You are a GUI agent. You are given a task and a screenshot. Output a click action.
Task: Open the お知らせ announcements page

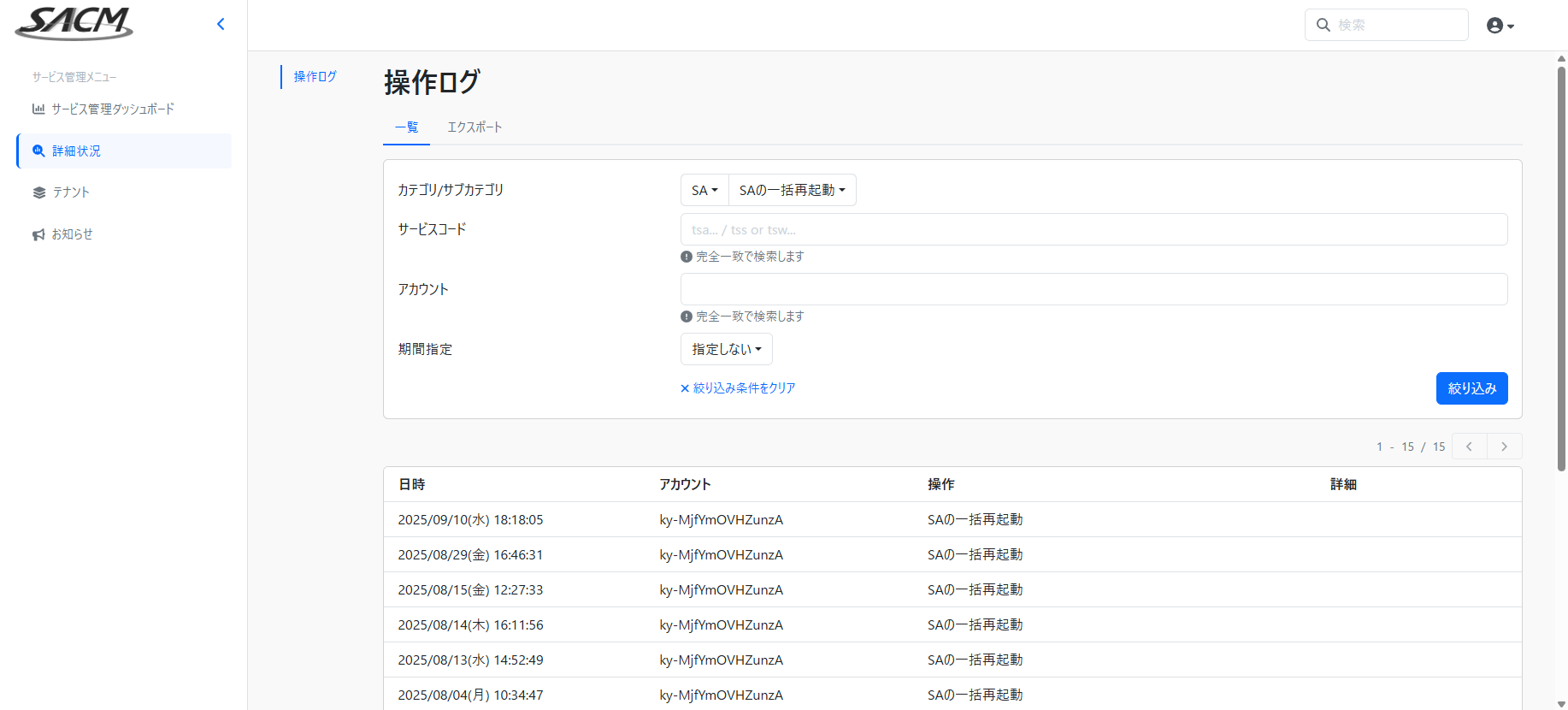72,234
